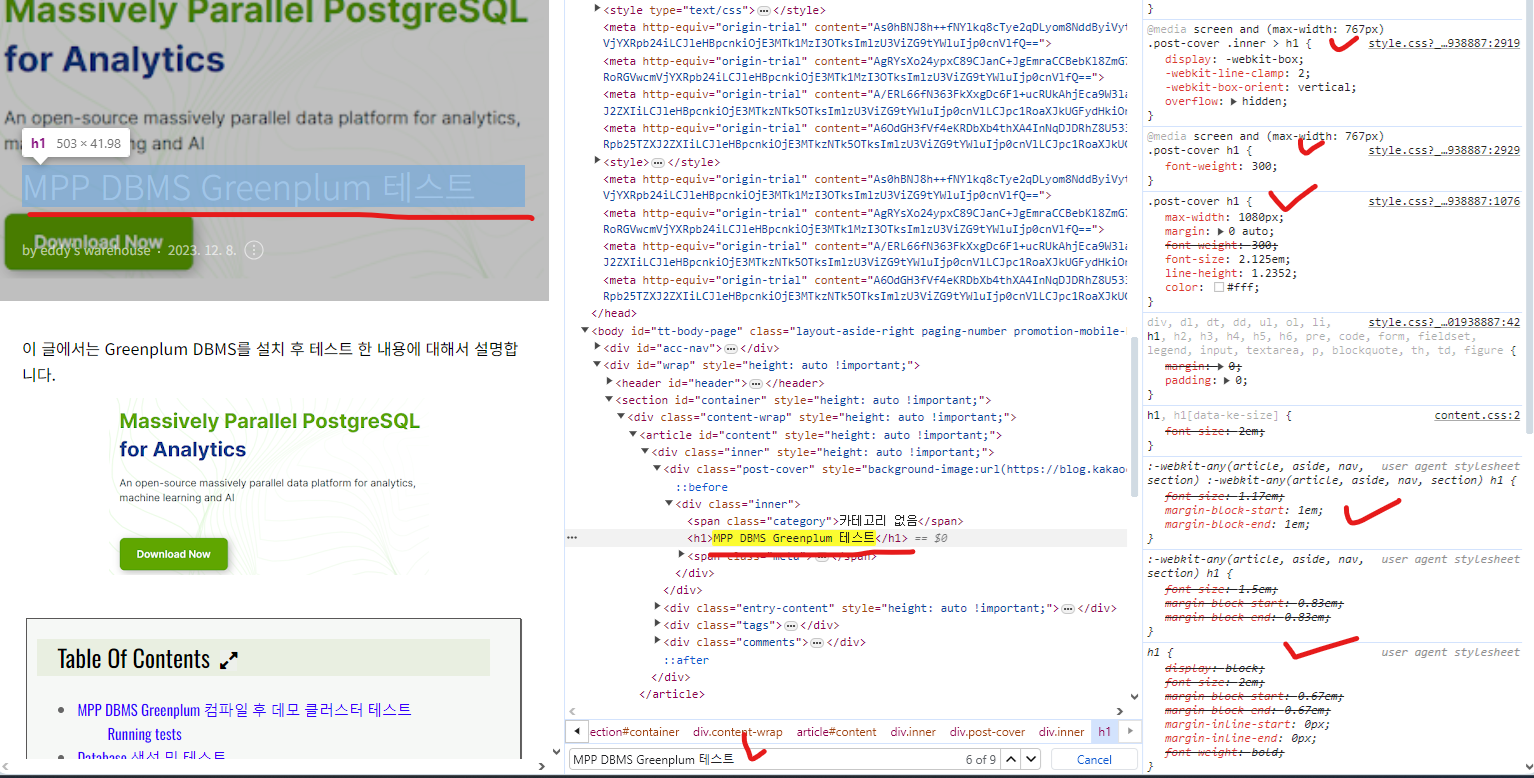The height and width of the screenshot is (778, 1534).
Task: Expand collapsed ellipsis of div#acc-nav
Action: coord(731,348)
